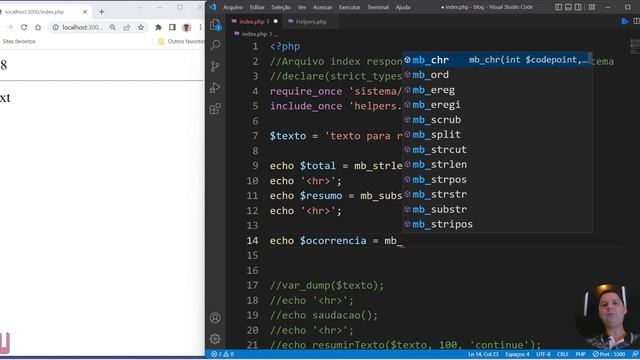The width and height of the screenshot is (640, 360).
Task: Toggle primary side bar layout icon
Action: [558, 7]
